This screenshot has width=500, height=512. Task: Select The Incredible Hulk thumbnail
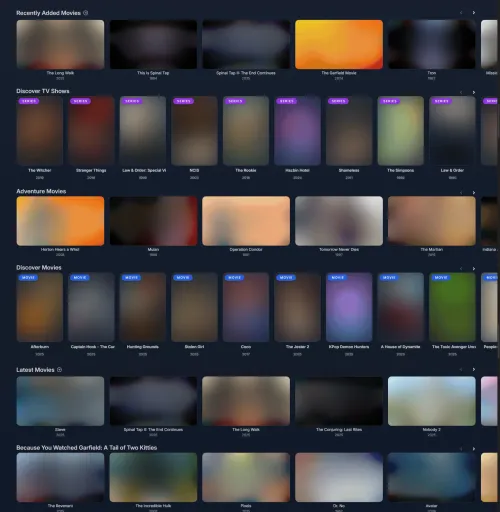pyautogui.click(x=153, y=477)
